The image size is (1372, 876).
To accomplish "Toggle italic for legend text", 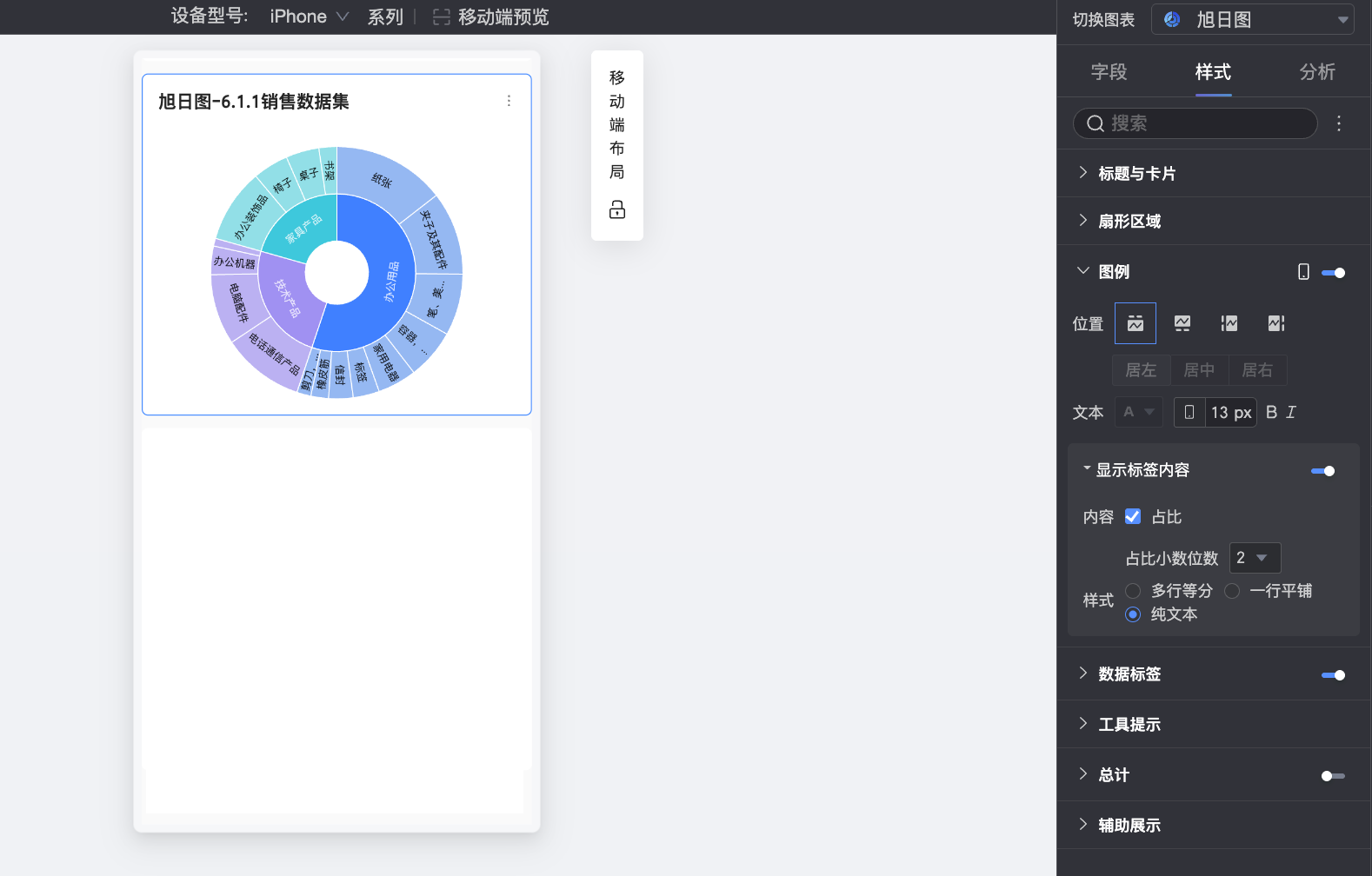I will pyautogui.click(x=1291, y=412).
